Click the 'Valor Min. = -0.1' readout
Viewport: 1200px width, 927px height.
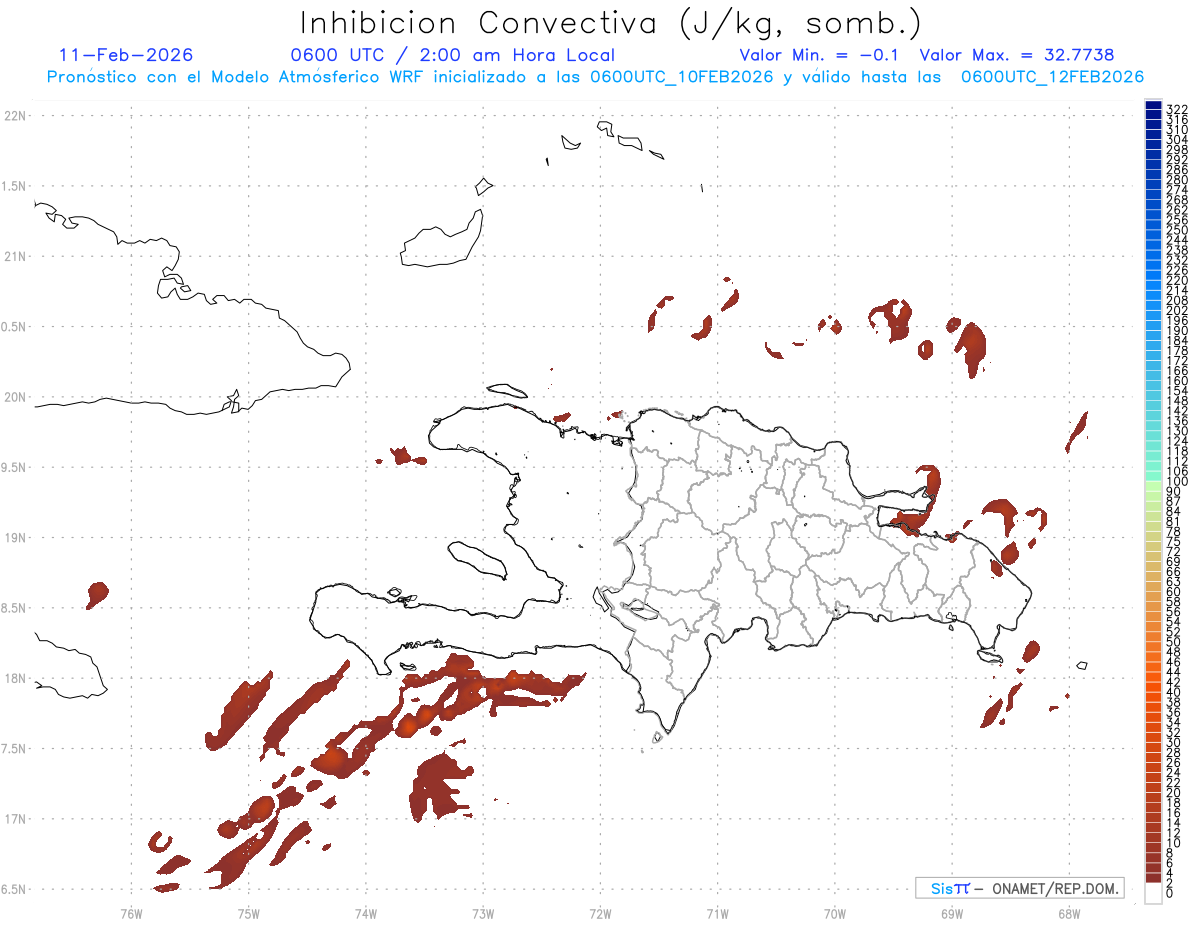click(821, 55)
